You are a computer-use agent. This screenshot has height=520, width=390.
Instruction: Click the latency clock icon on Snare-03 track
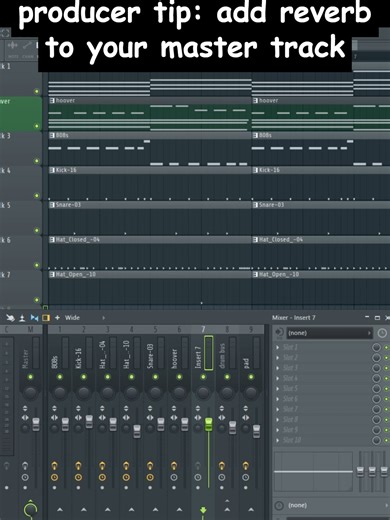click(x=150, y=477)
